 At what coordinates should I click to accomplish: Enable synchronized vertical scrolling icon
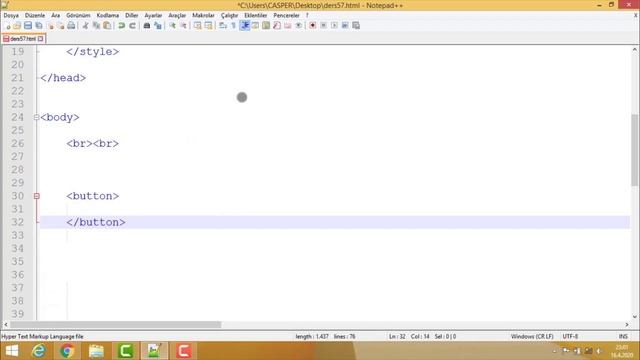[x=198, y=26]
